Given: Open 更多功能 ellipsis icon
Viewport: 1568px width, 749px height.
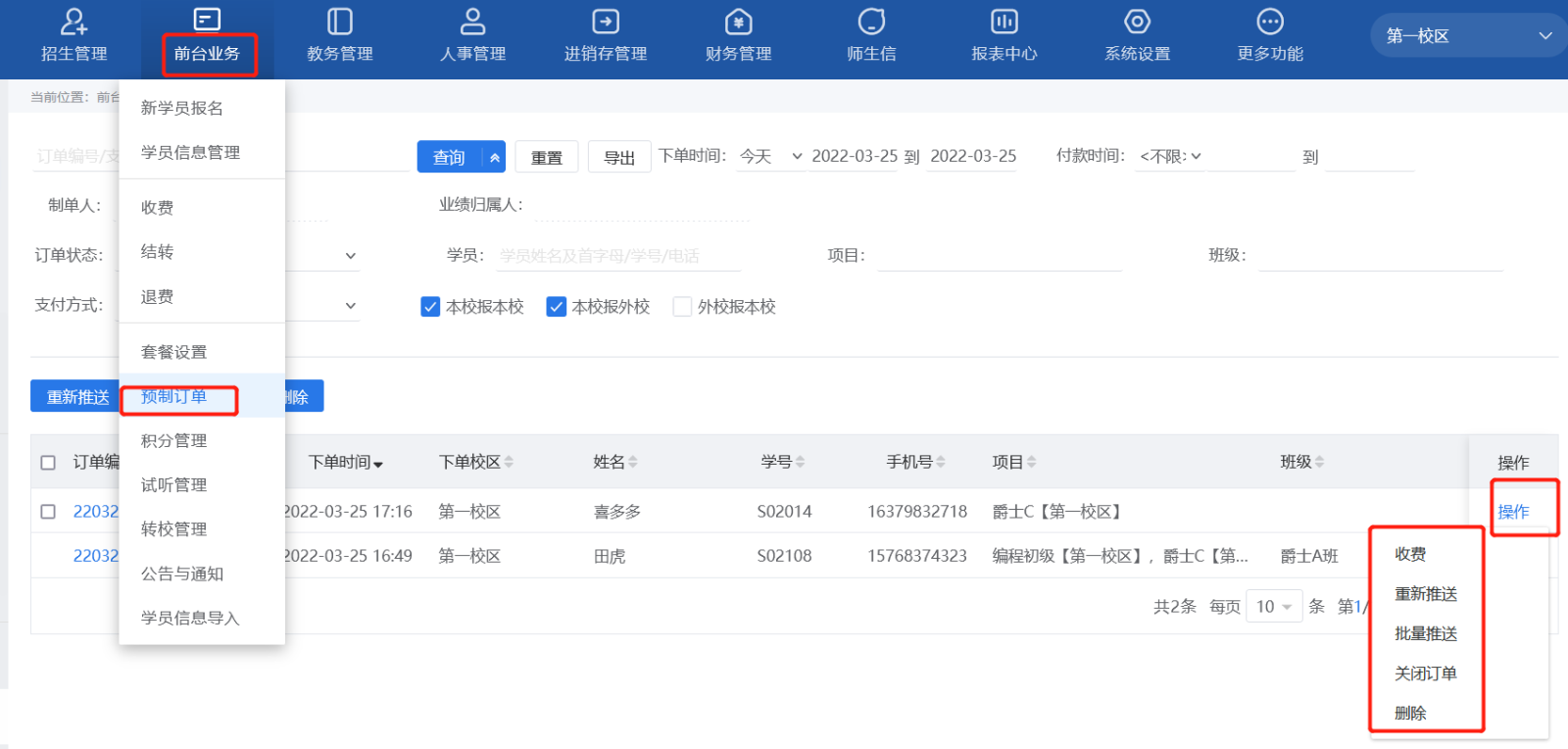Looking at the screenshot, I should [x=1269, y=23].
